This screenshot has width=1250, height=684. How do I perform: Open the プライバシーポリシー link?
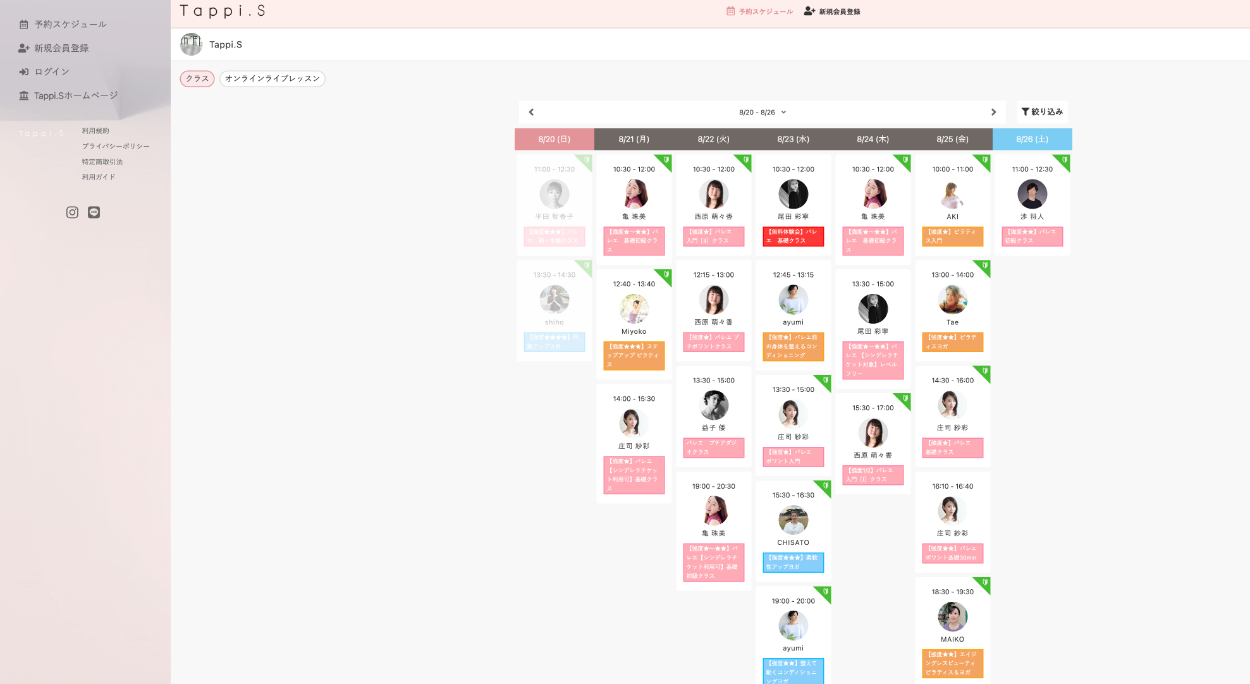pos(115,146)
